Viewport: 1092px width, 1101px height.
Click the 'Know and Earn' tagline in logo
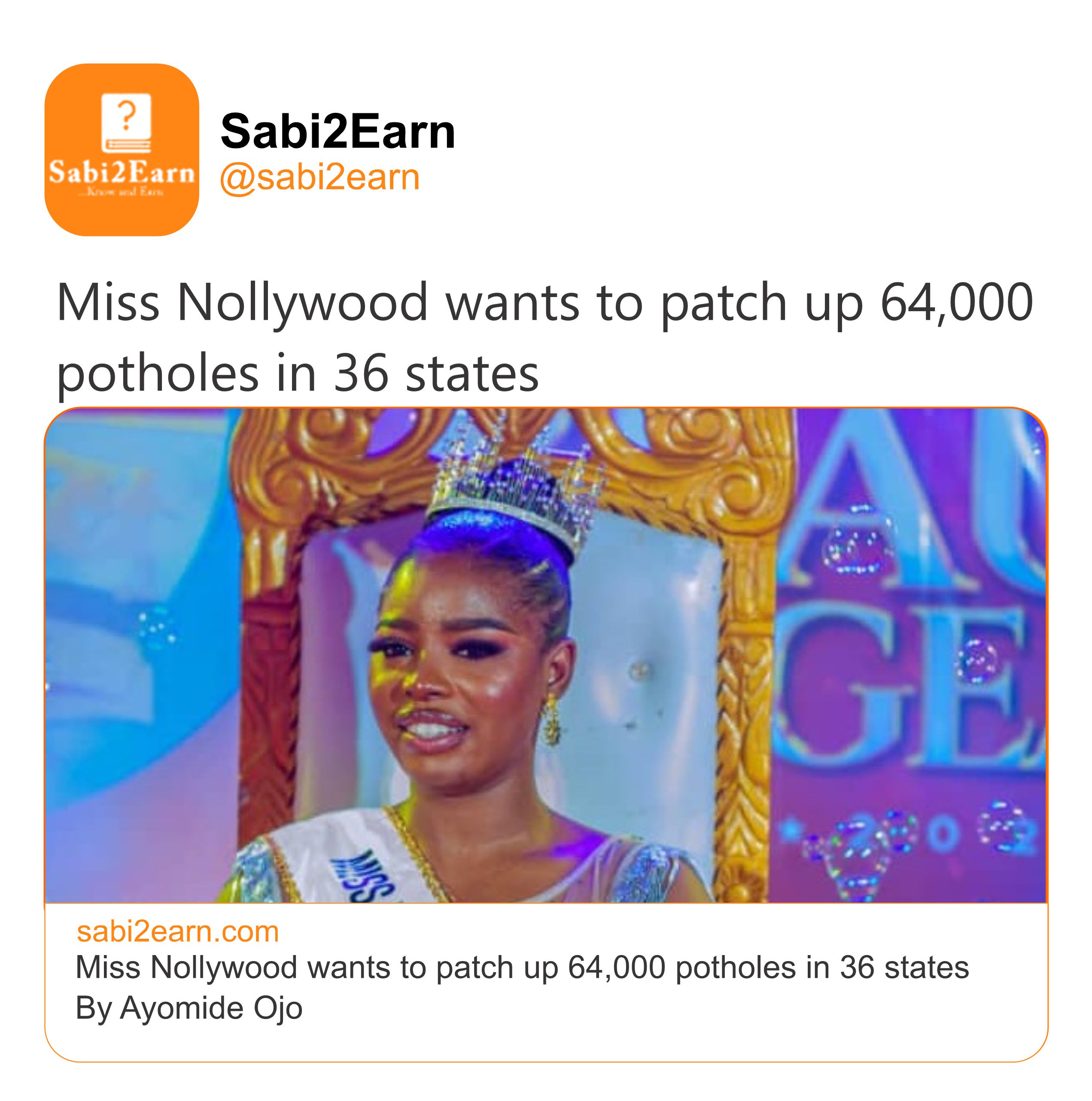[122, 193]
